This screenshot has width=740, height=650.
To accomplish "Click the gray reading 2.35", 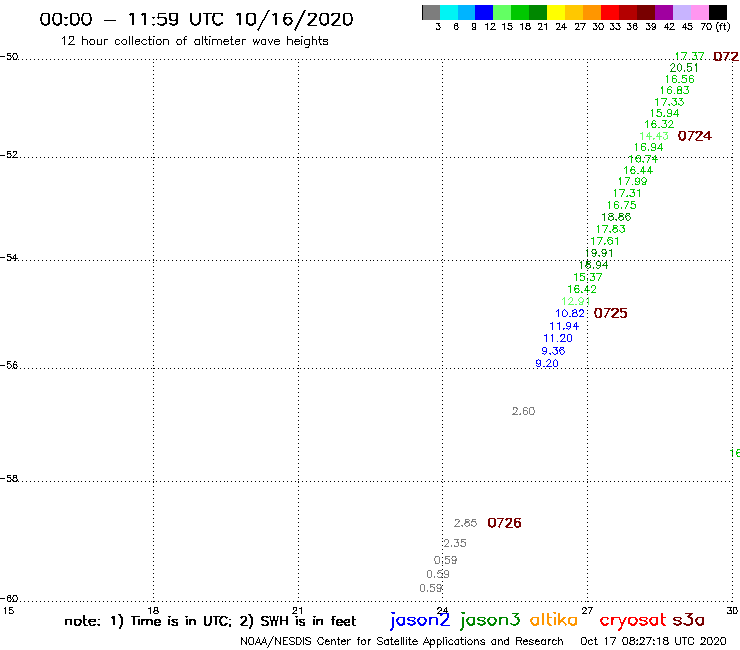I will pos(455,543).
